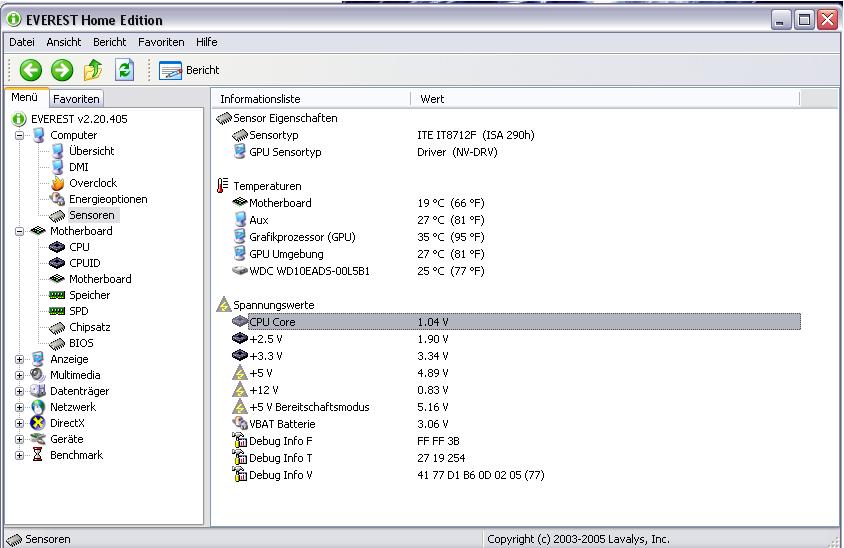The width and height of the screenshot is (844, 548).
Task: Open Energieoptionen in the tree
Action: (x=108, y=199)
